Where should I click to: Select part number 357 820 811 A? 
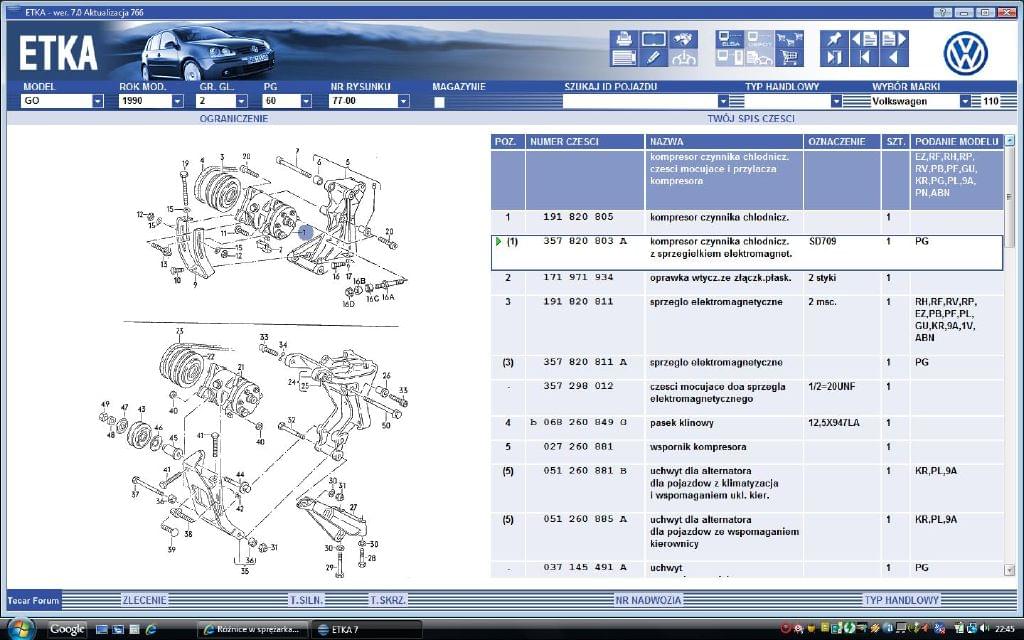coord(584,362)
